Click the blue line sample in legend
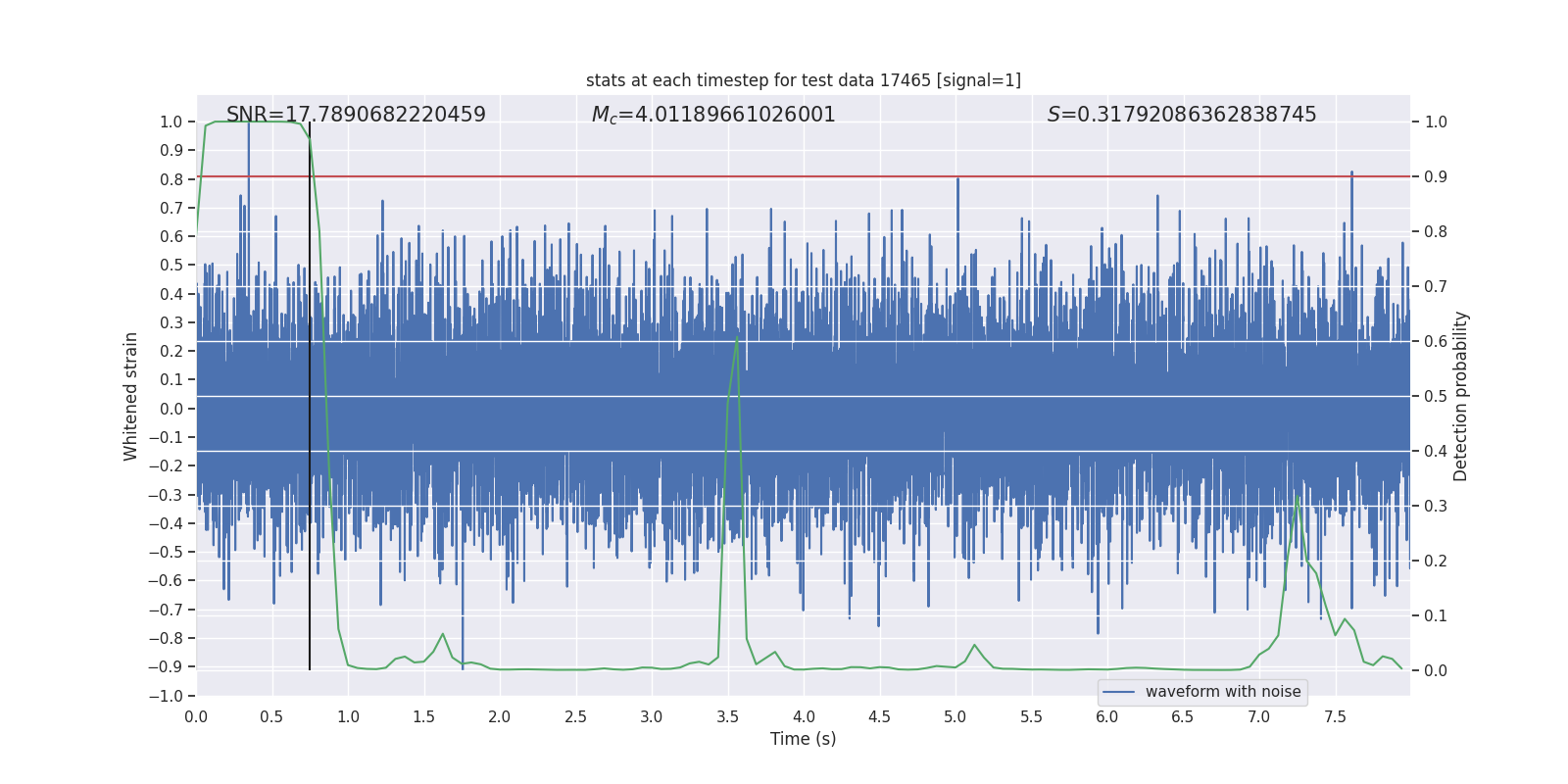 (1118, 692)
